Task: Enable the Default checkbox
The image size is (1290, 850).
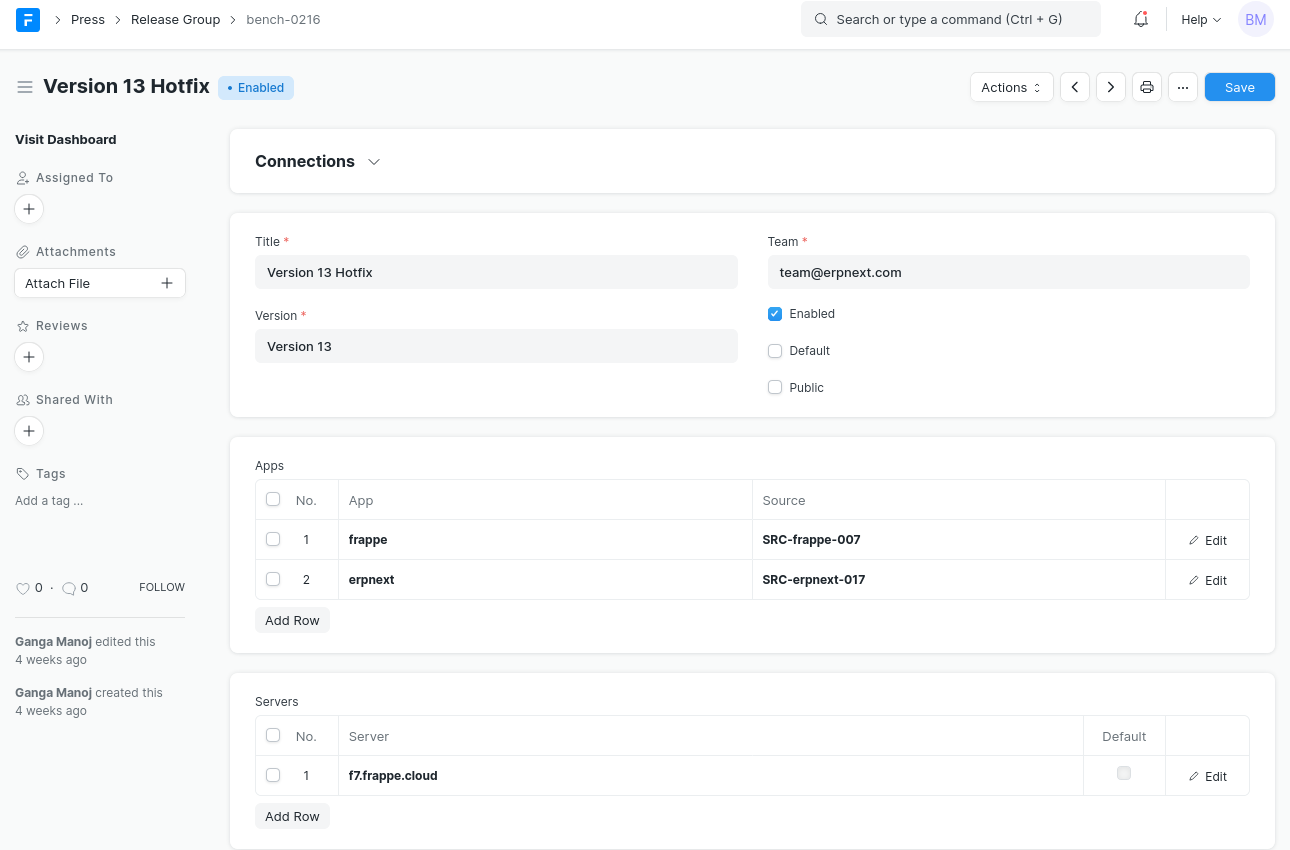Action: pos(775,351)
